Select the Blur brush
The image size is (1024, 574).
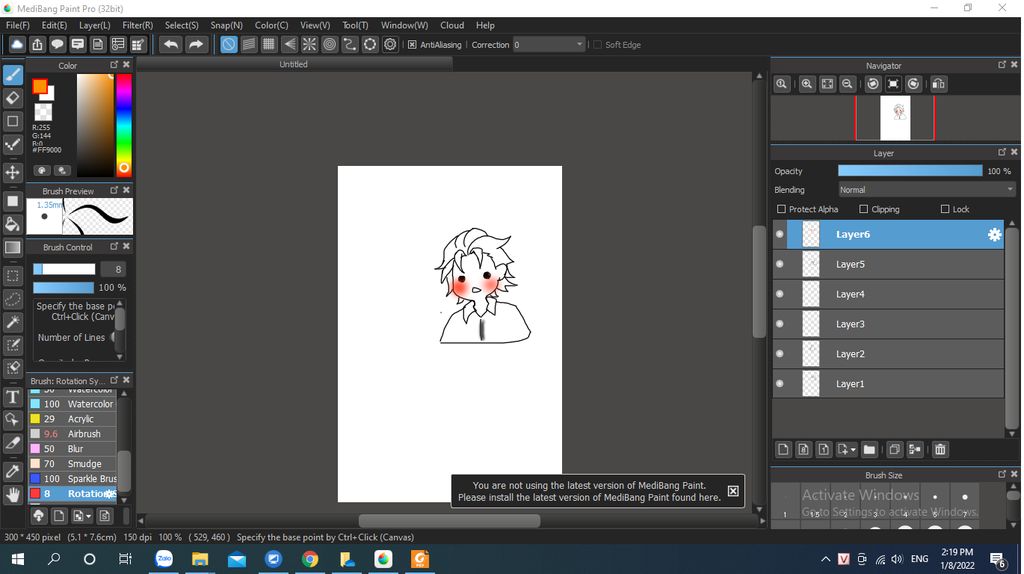(72, 449)
